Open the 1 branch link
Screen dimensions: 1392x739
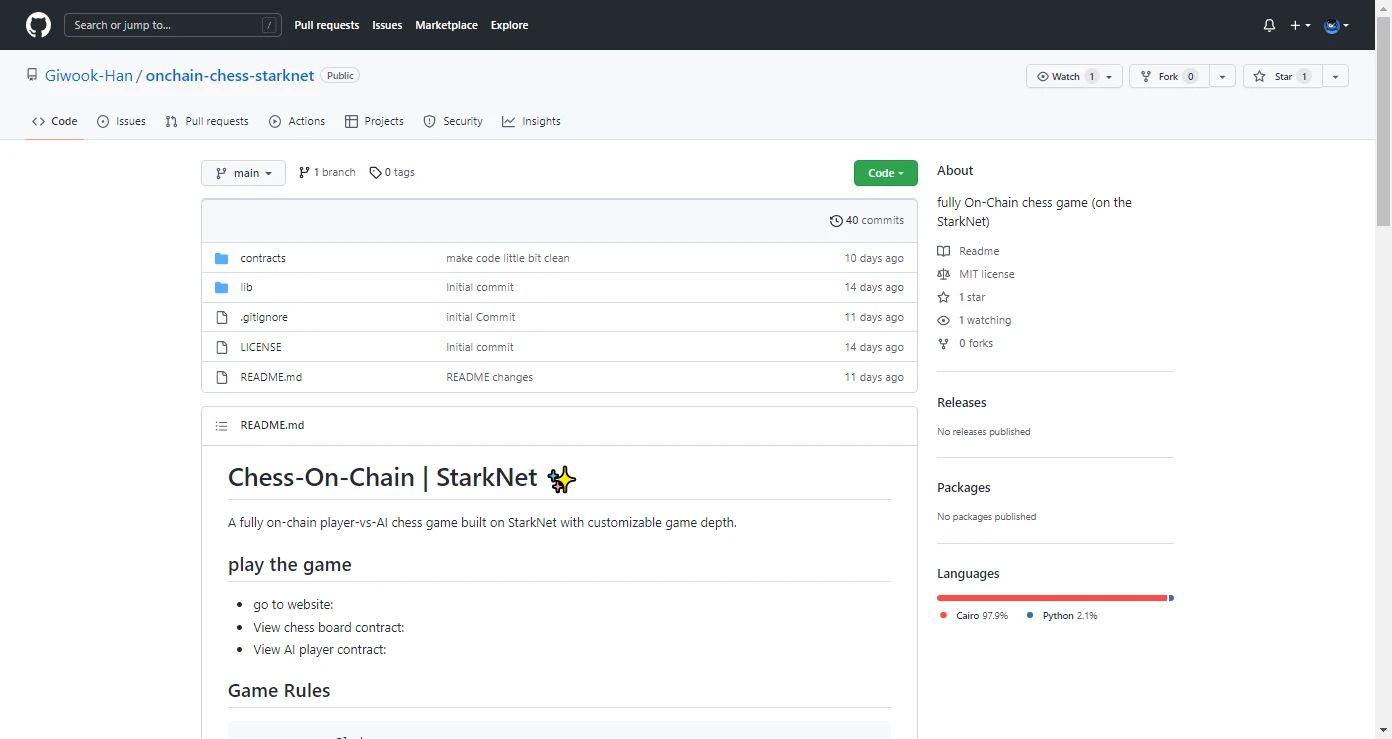point(327,173)
